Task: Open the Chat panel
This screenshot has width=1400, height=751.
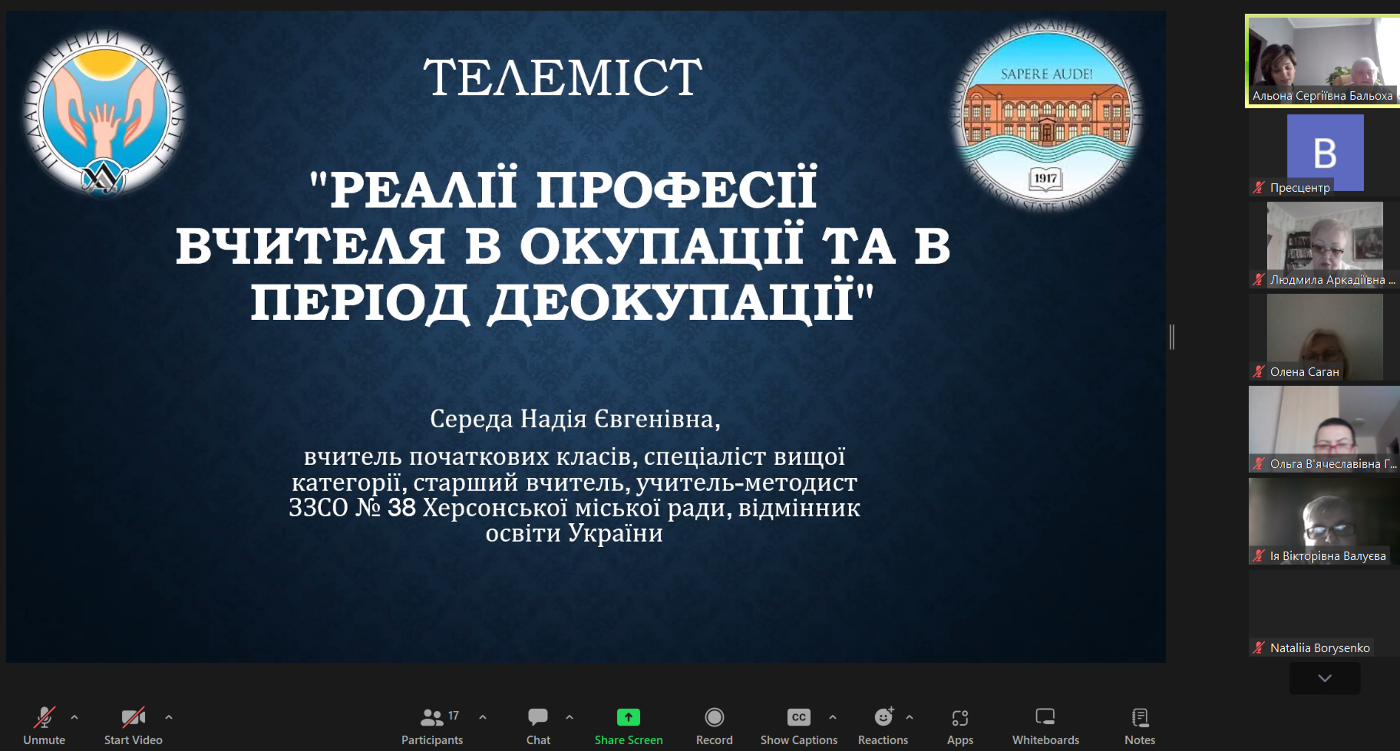Action: (x=538, y=725)
